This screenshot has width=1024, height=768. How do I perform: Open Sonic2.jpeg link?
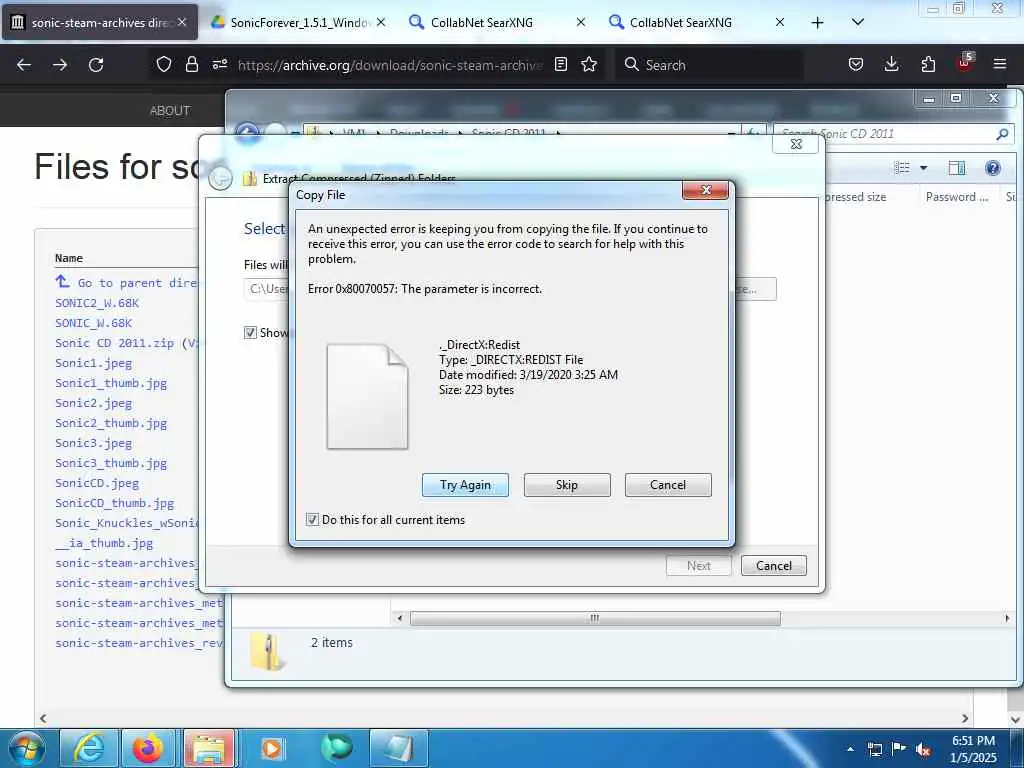93,403
